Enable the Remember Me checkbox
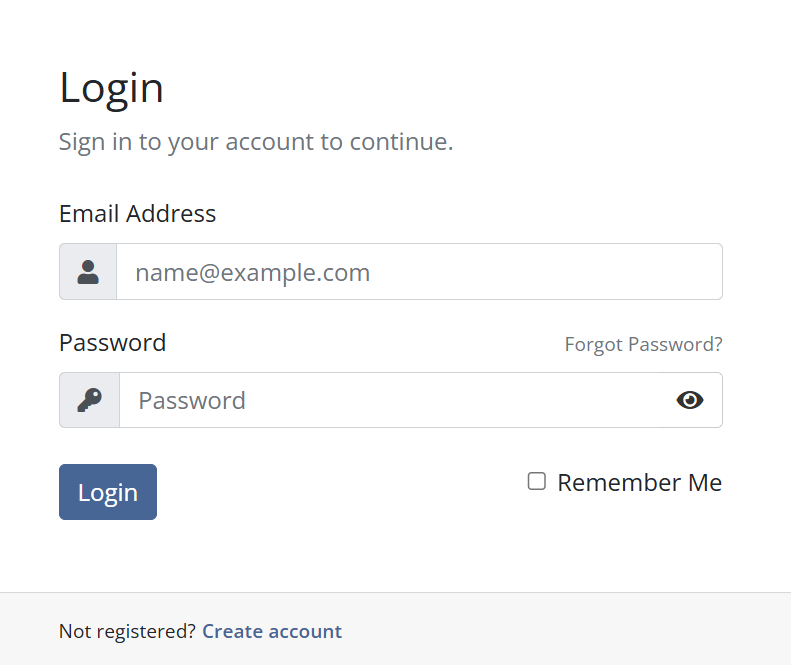Image resolution: width=791 pixels, height=665 pixels. (537, 482)
